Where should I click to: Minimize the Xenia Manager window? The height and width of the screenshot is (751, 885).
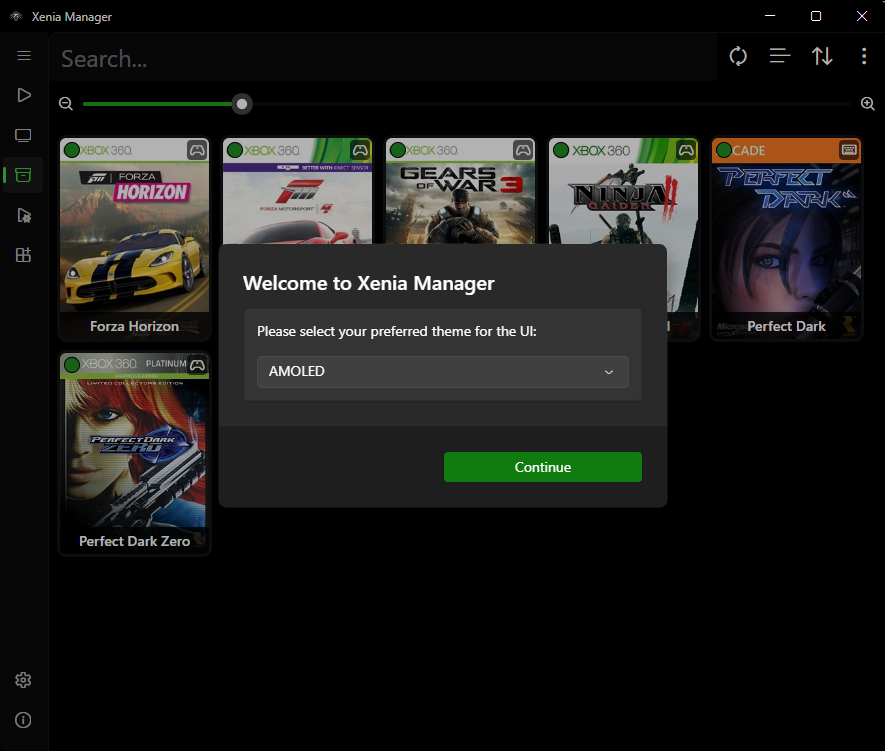tap(770, 16)
